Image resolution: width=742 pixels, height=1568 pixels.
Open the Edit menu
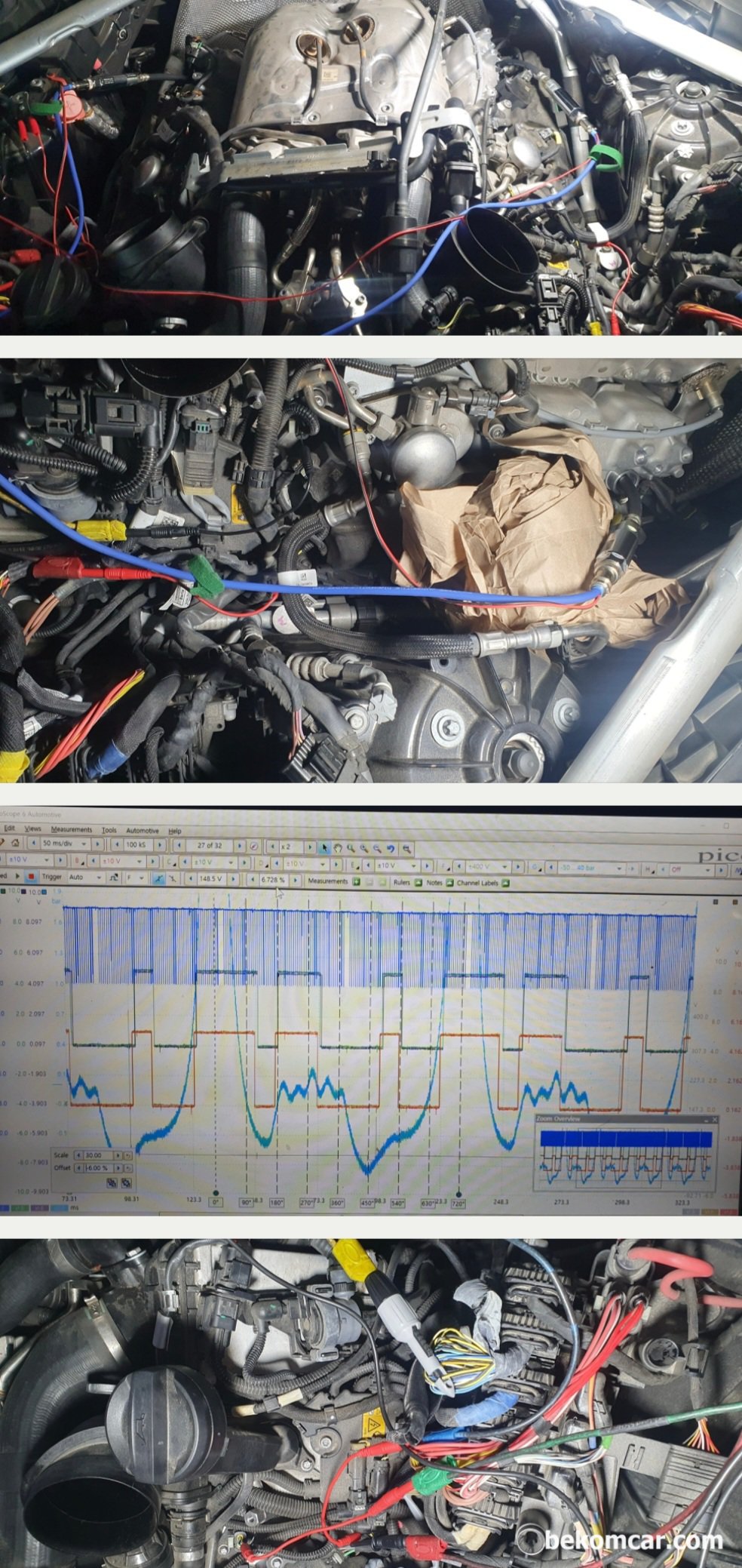coord(9,830)
